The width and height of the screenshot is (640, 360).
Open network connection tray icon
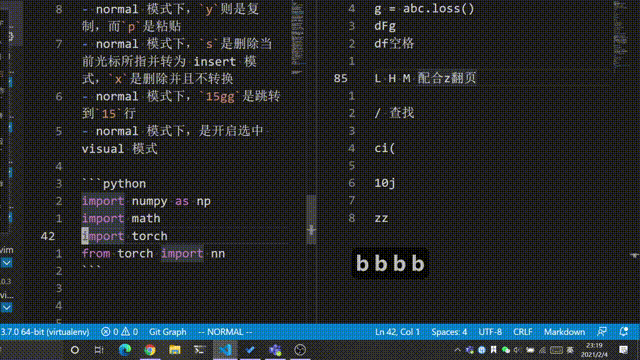[x=542, y=350]
